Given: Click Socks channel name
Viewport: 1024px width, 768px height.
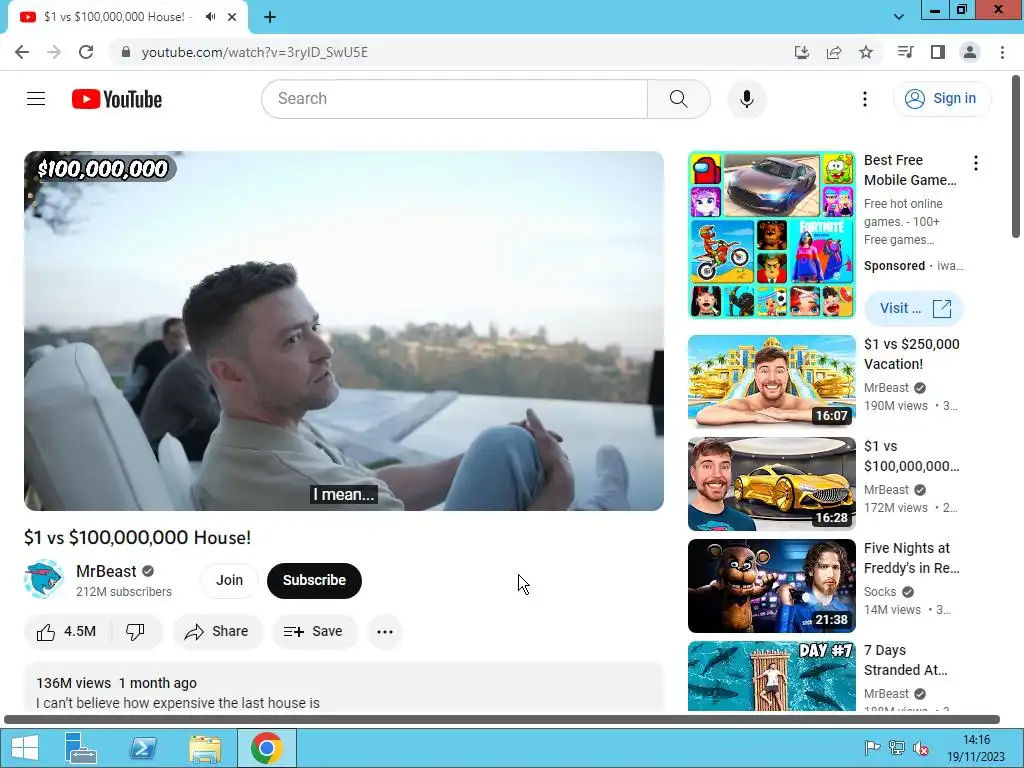Looking at the screenshot, I should point(880,592).
